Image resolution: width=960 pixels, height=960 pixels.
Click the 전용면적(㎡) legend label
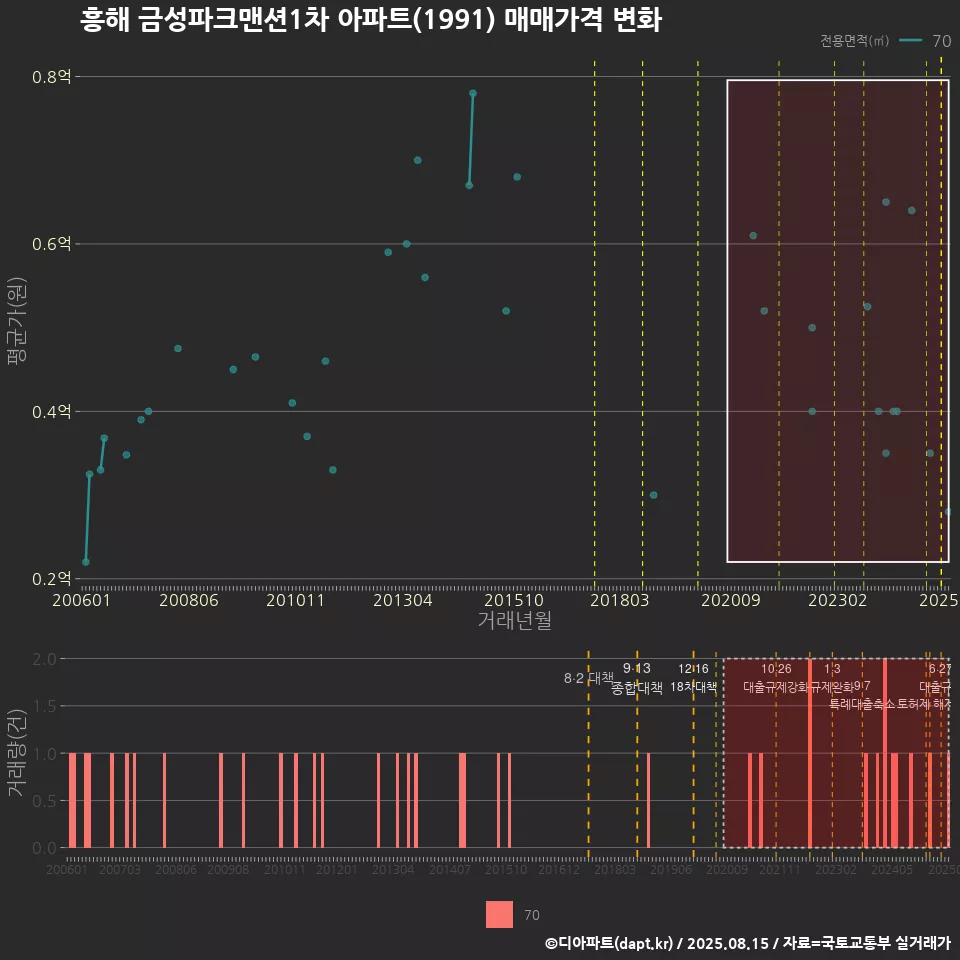(x=854, y=40)
